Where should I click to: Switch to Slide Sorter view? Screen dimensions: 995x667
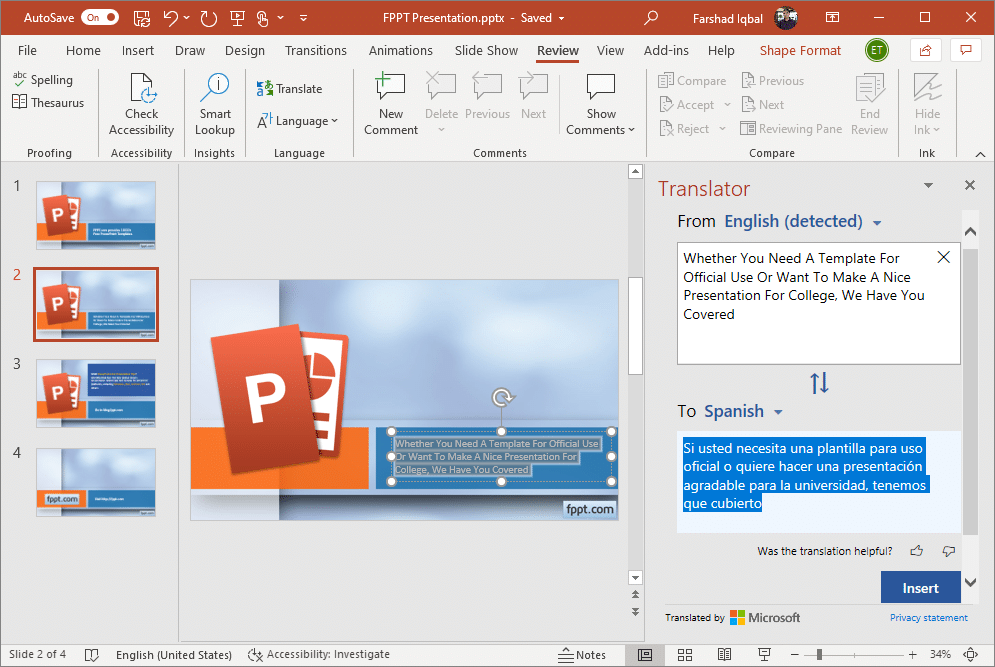click(685, 655)
